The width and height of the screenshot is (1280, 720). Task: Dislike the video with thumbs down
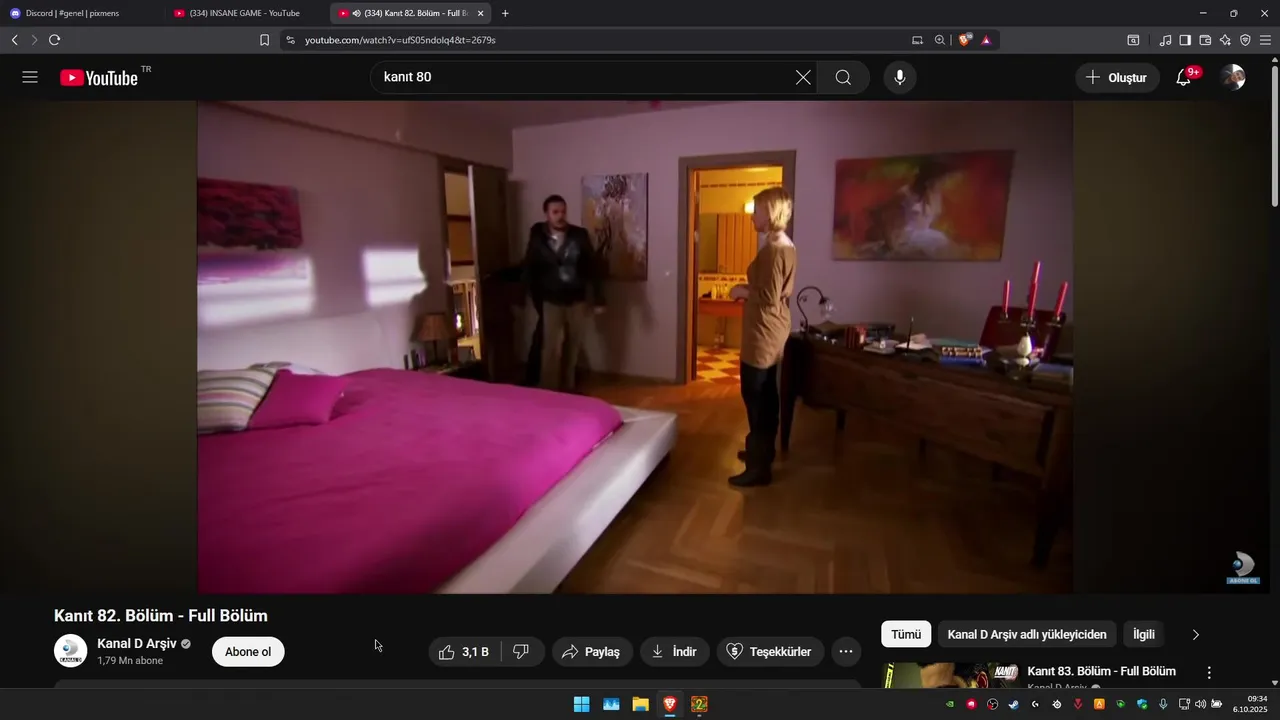(x=521, y=652)
